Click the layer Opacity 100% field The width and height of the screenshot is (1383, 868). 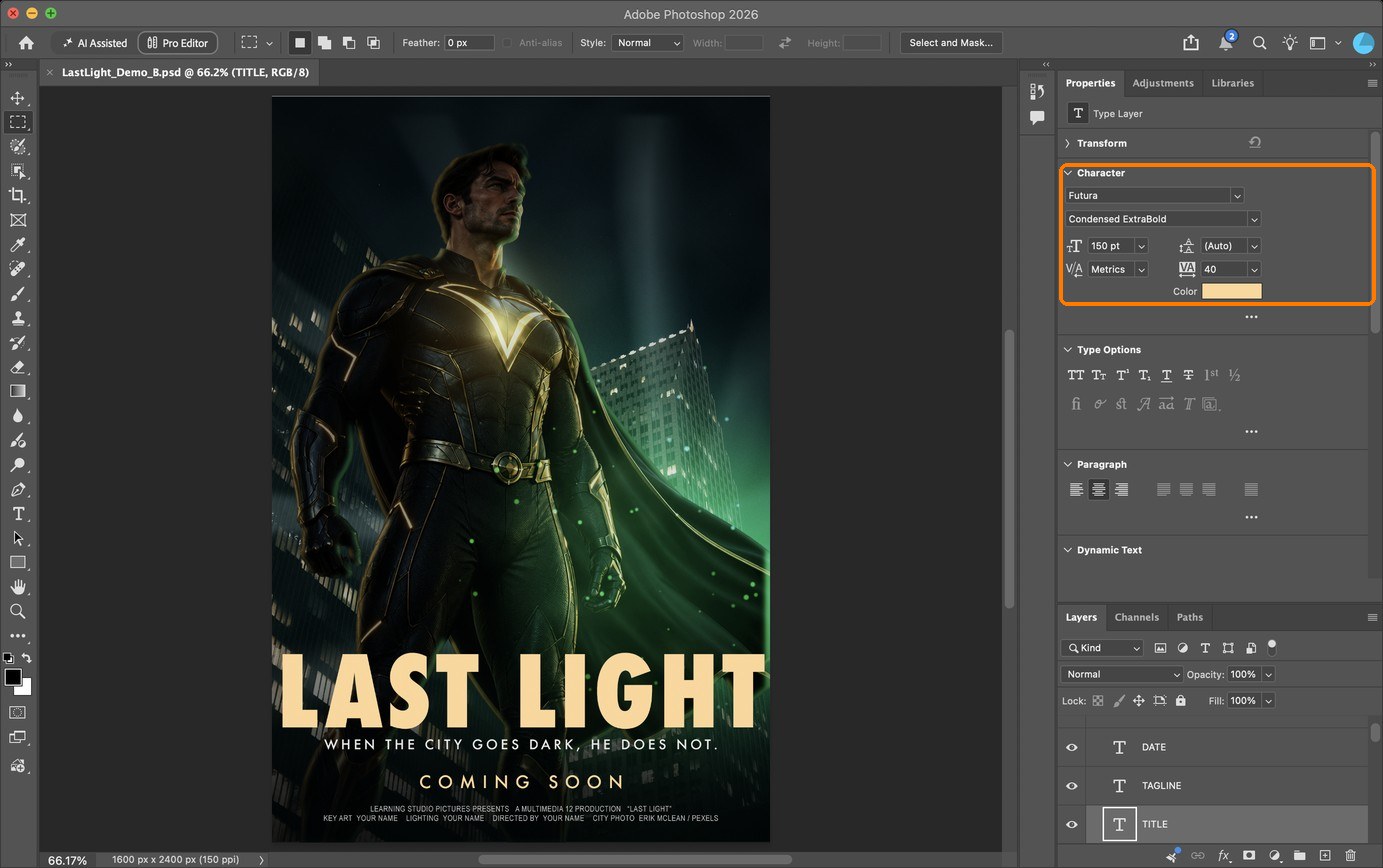pos(1244,674)
